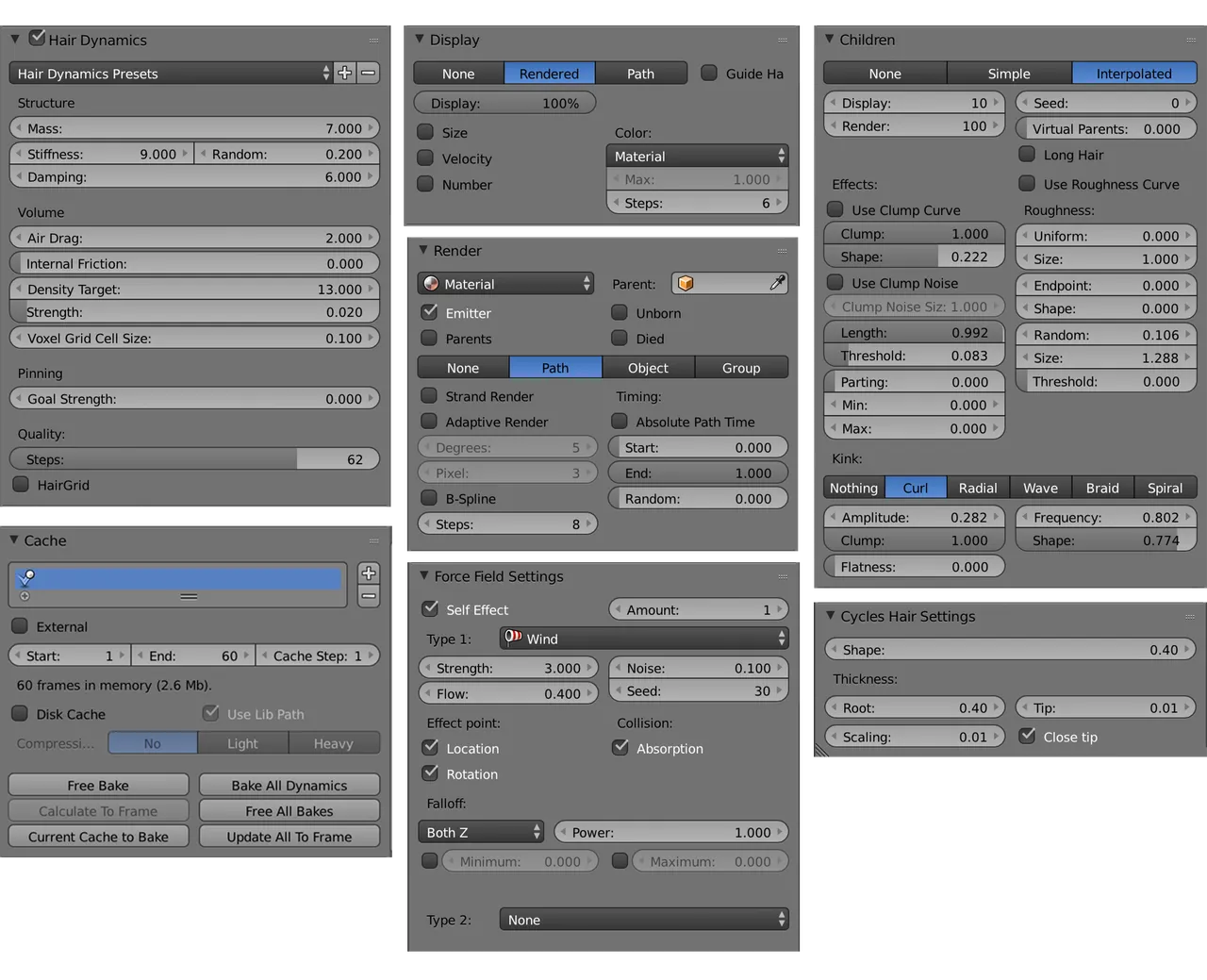Click the Cycles Shape 0.40 field
Viewport: 1207px width, 980px height.
[1010, 650]
